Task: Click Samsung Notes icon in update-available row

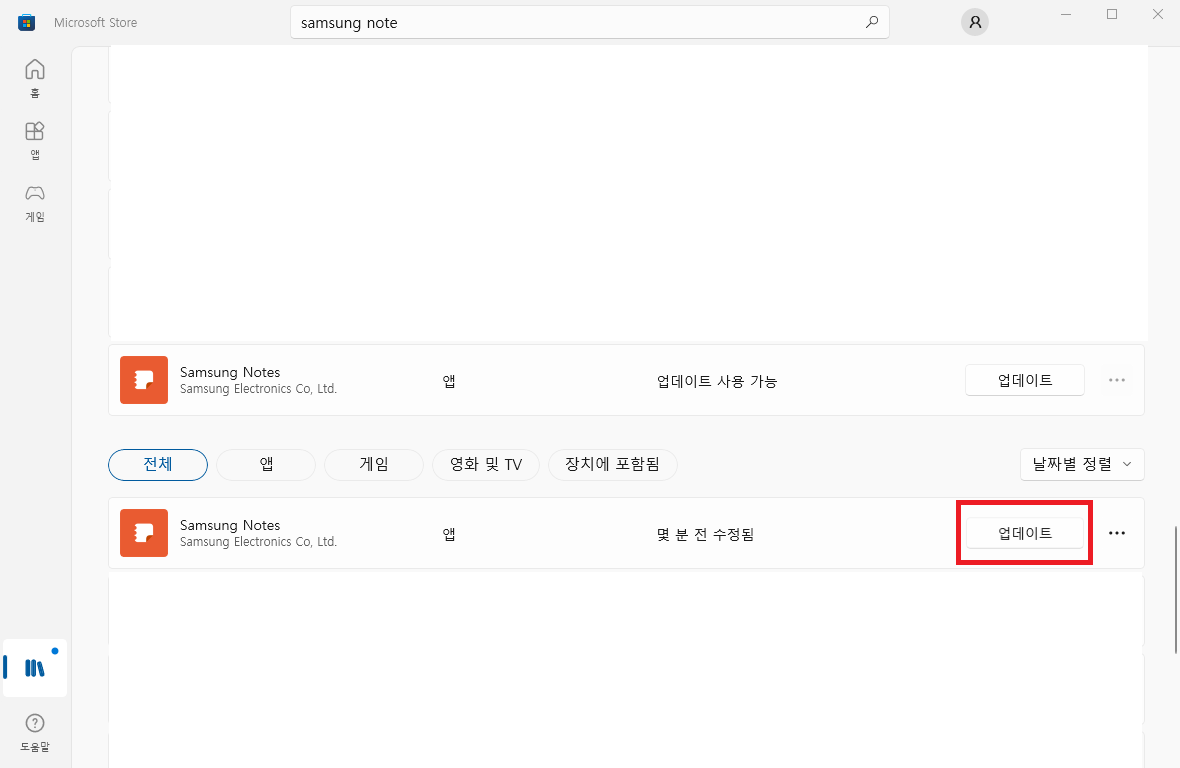Action: pos(144,380)
